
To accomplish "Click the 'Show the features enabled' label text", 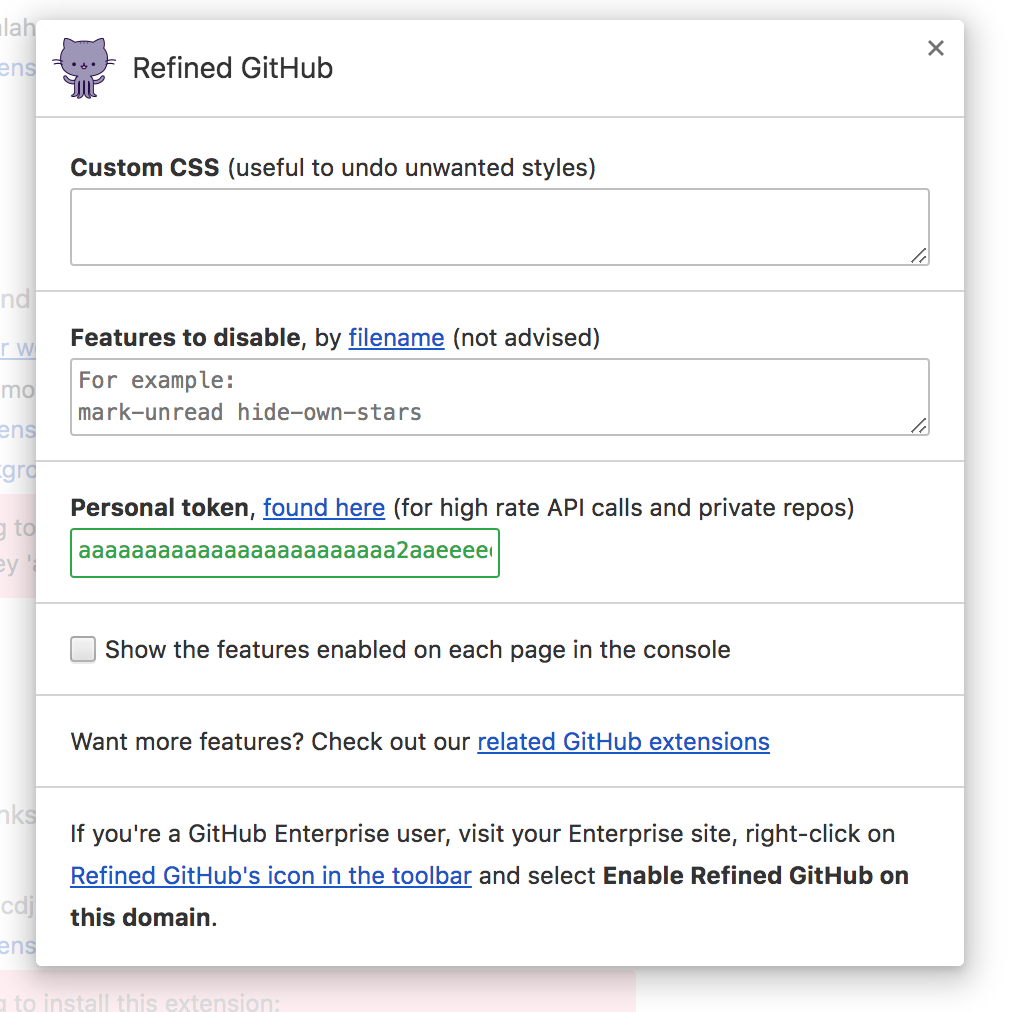I will pyautogui.click(x=418, y=650).
